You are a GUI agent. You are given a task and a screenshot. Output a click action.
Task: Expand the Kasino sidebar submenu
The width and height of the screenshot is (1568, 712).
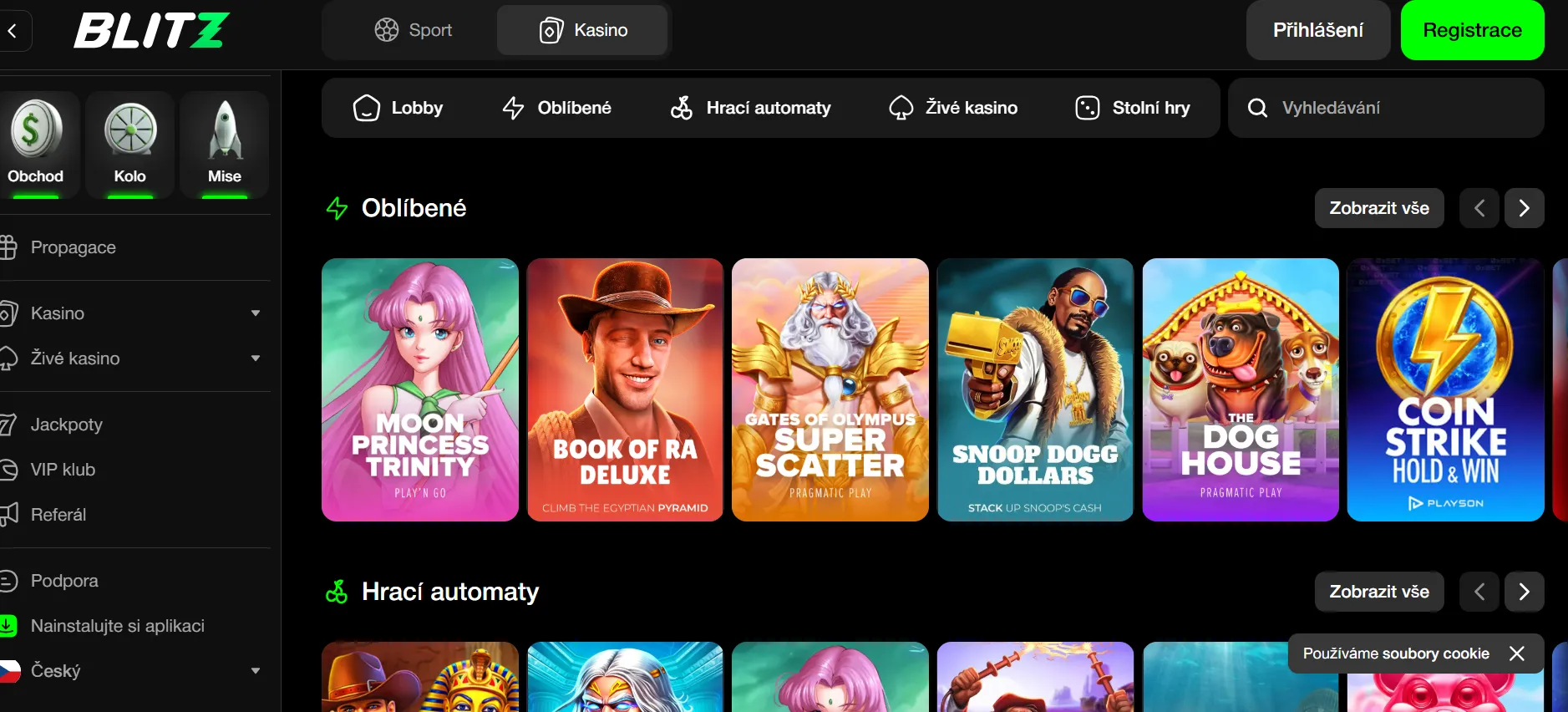click(x=256, y=313)
